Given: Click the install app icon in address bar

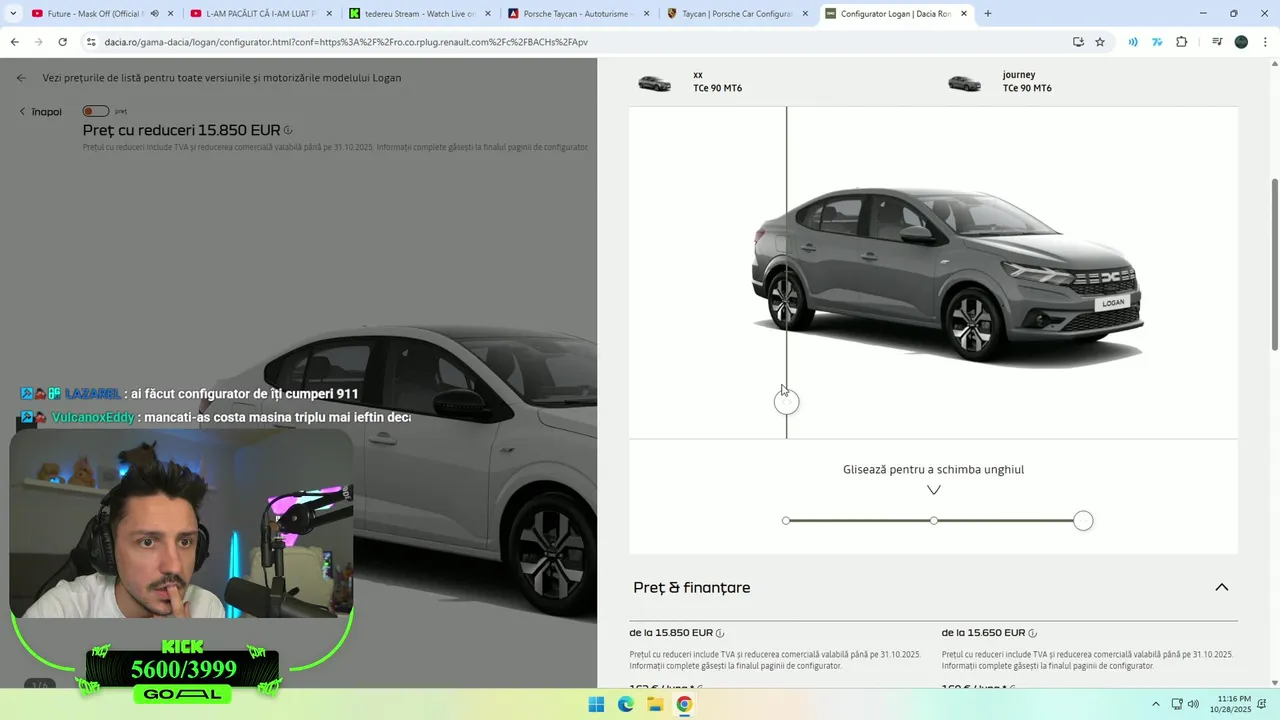Looking at the screenshot, I should (x=1078, y=42).
